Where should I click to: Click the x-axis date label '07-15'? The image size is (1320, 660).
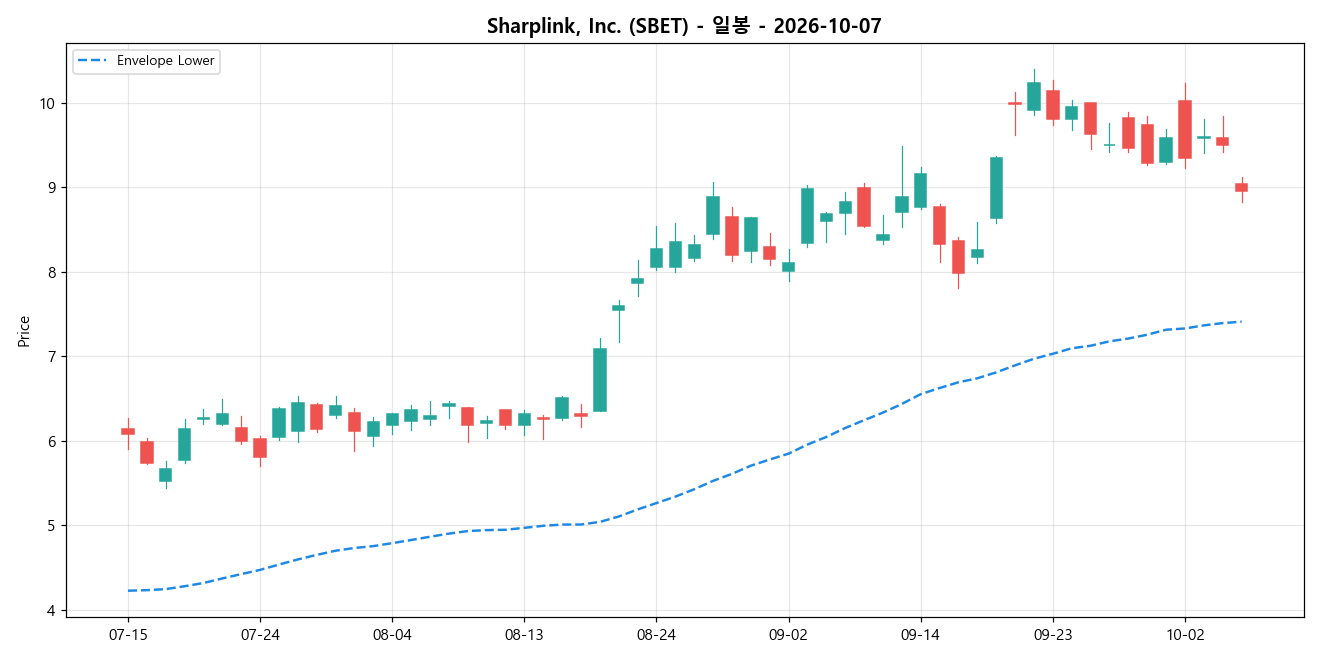pyautogui.click(x=128, y=634)
